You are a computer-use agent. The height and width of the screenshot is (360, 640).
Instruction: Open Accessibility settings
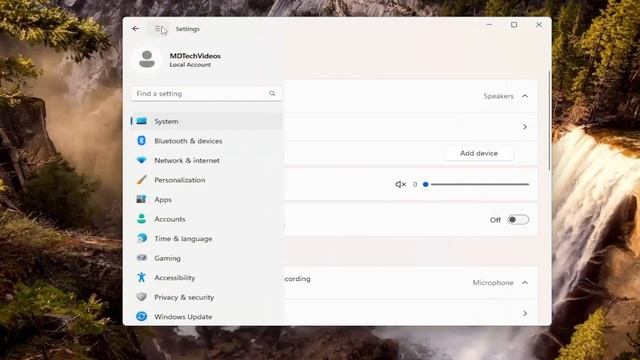point(207,278)
